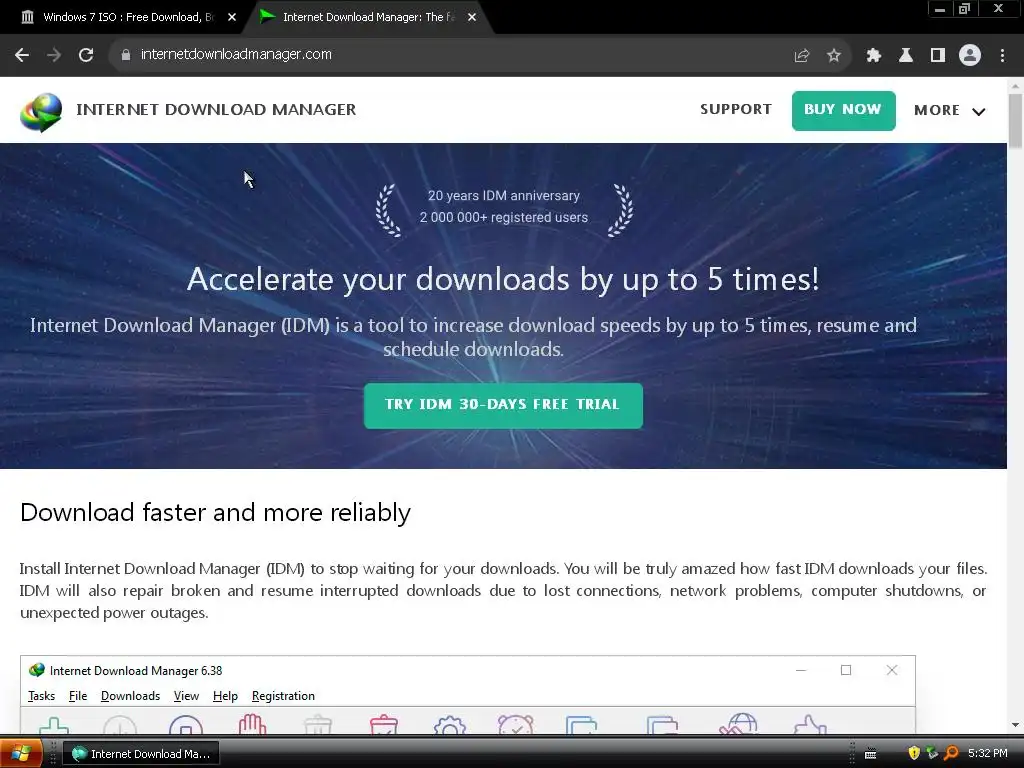Click the browser forward arrow

pos(54,55)
